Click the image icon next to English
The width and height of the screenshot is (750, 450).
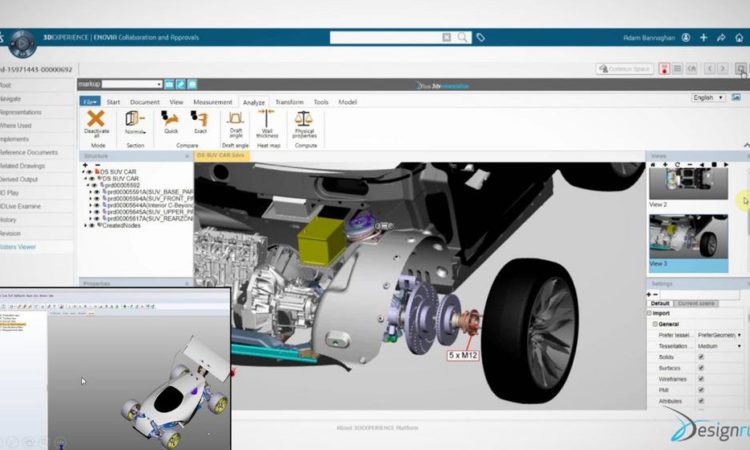click(736, 97)
